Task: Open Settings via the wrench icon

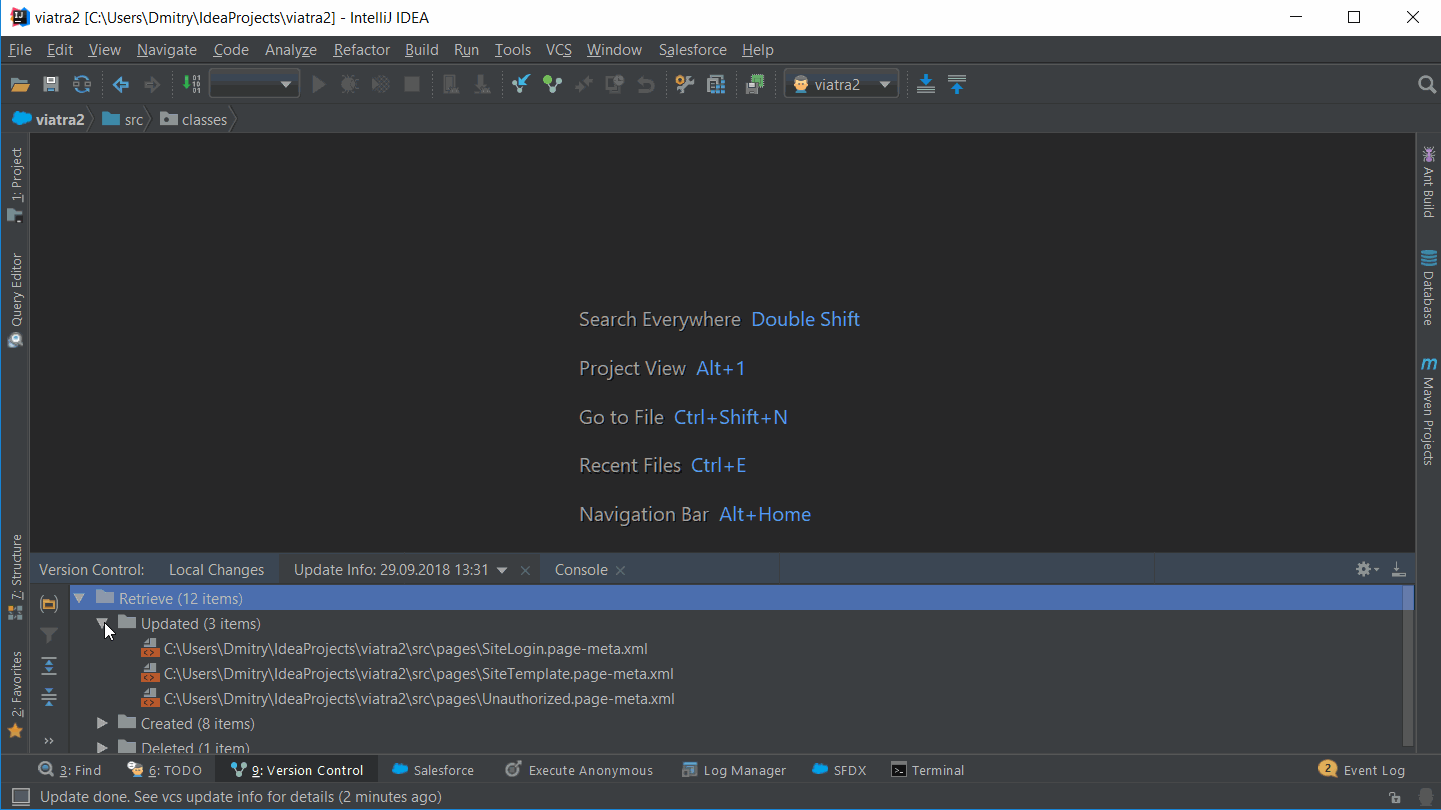Action: 684,85
